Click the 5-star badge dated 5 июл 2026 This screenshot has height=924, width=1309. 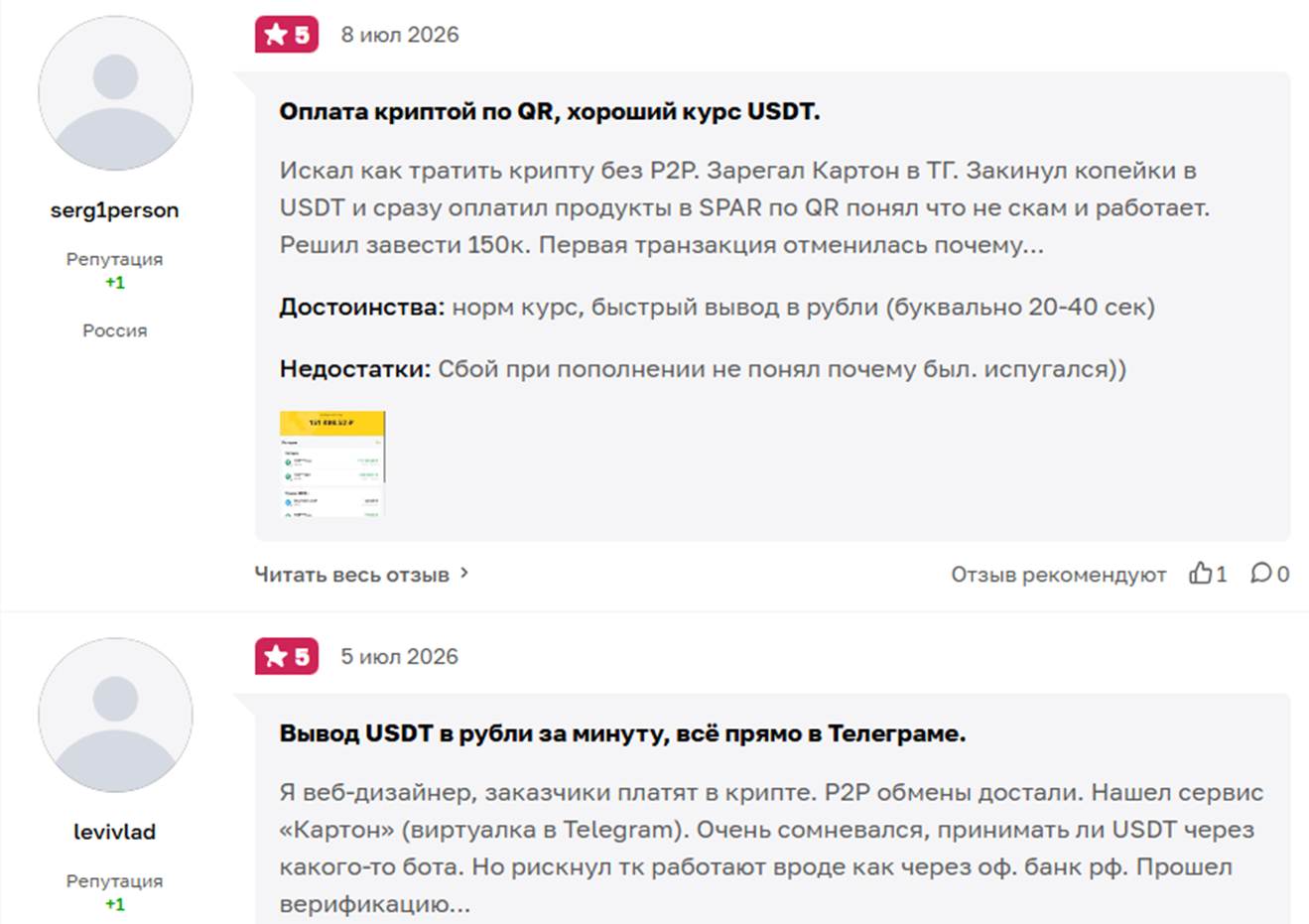point(287,656)
